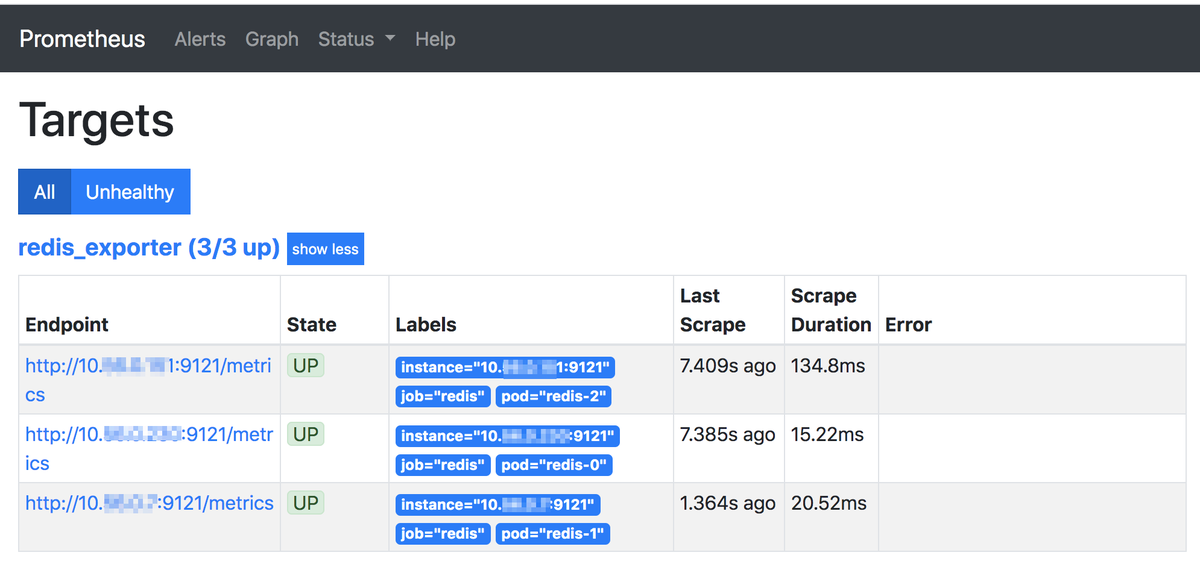Image resolution: width=1200 pixels, height=570 pixels.
Task: Click the 15.22ms scrape duration
Action: point(828,435)
